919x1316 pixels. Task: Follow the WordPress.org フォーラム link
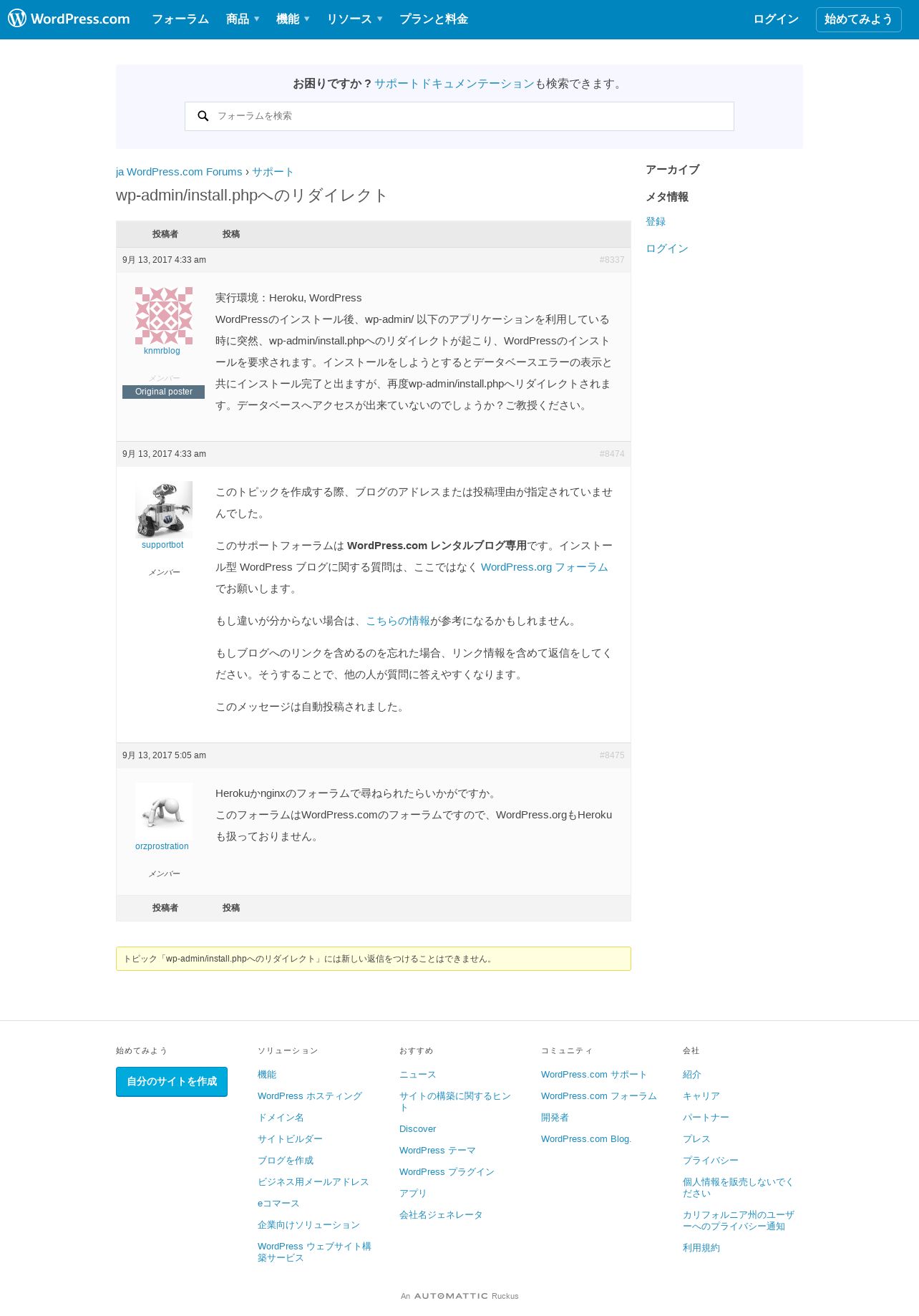tap(545, 567)
